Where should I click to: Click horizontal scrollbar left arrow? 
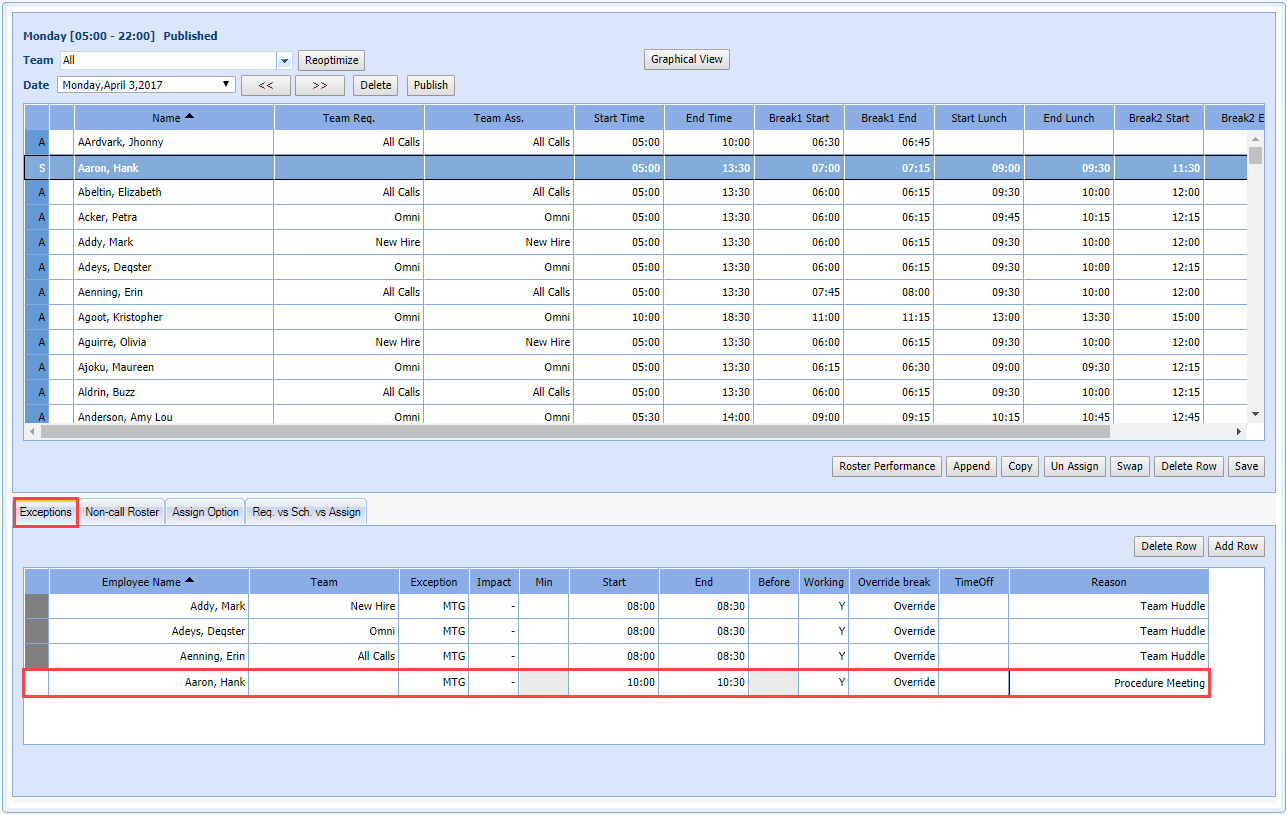(x=32, y=432)
